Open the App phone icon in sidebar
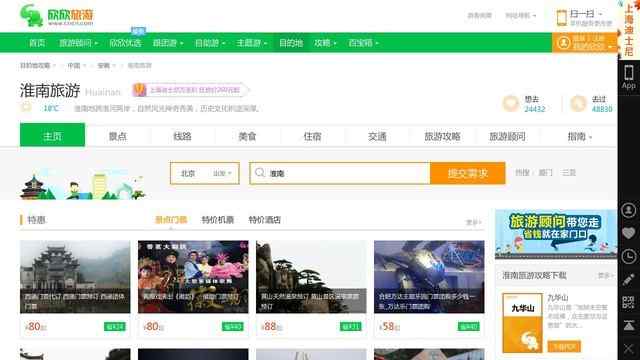 pyautogui.click(x=629, y=77)
